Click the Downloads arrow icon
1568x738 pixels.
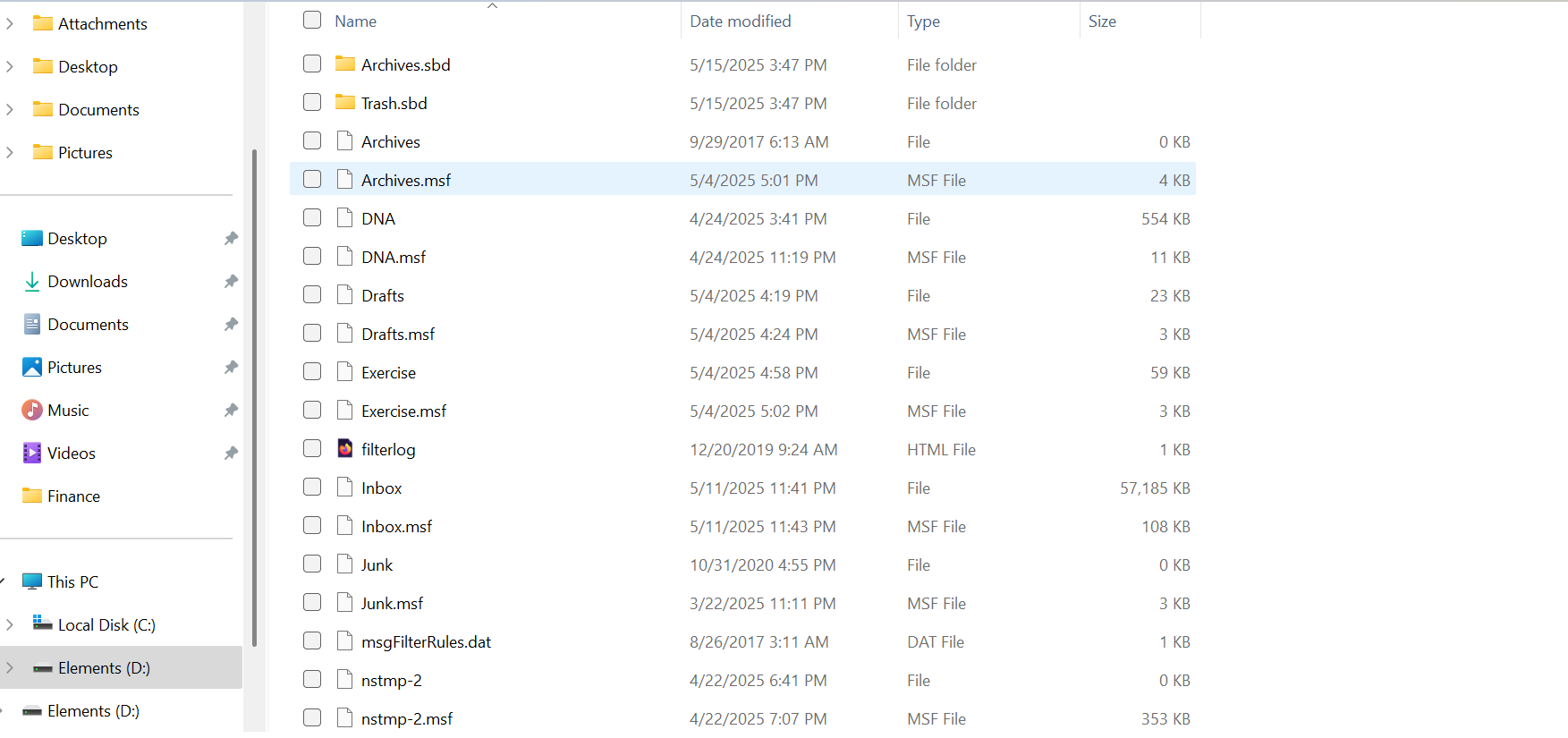pos(32,281)
